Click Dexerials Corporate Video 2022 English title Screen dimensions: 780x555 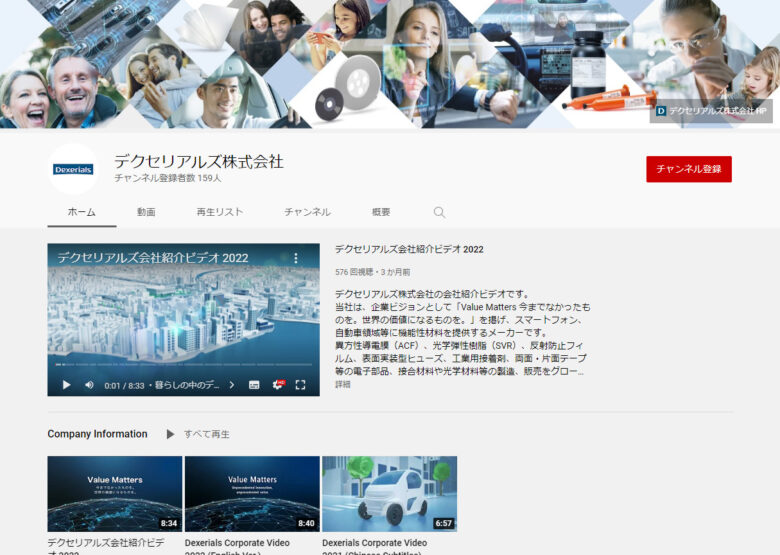click(x=237, y=547)
